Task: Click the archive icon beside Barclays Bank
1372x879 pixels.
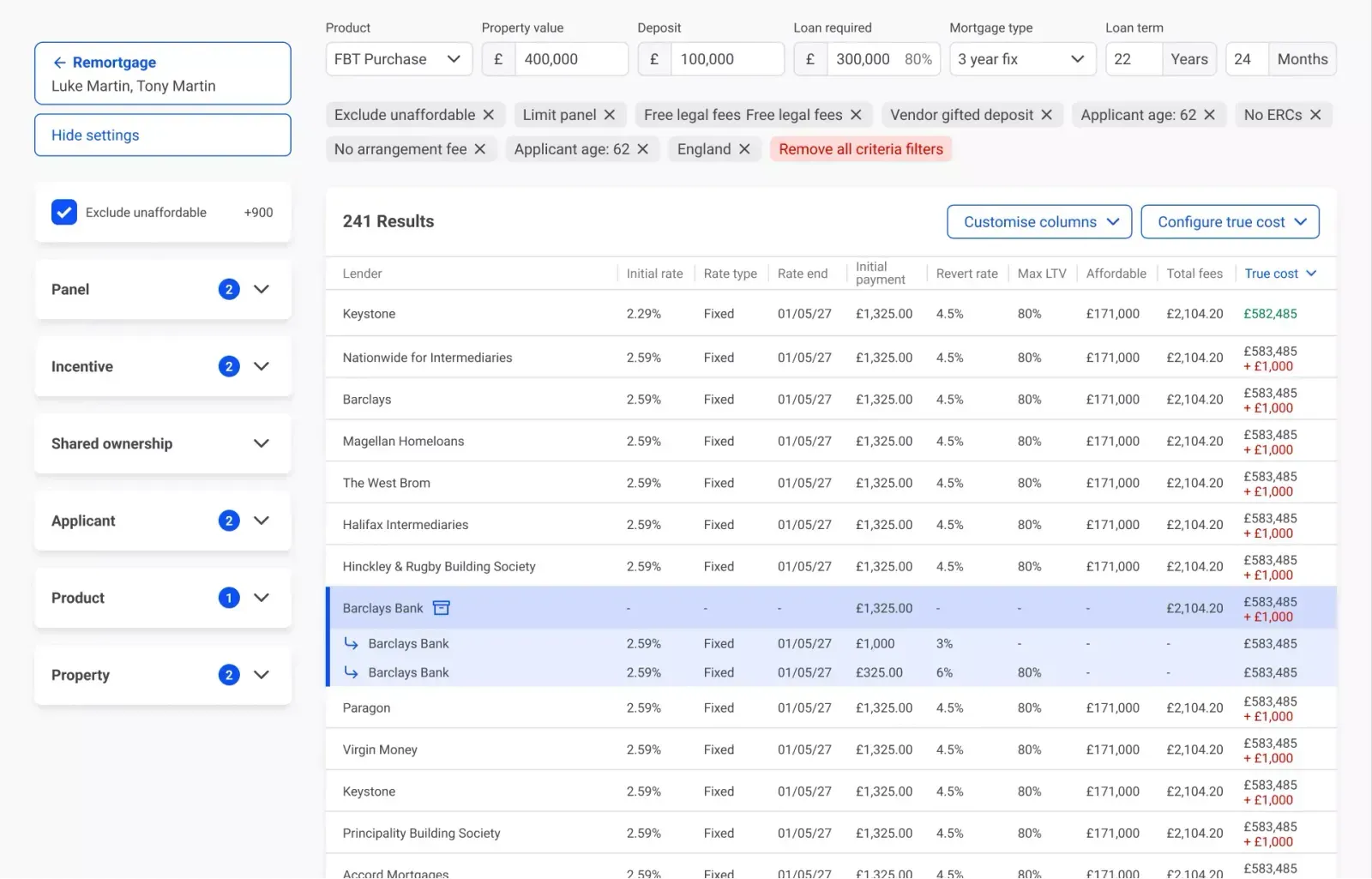Action: point(442,608)
